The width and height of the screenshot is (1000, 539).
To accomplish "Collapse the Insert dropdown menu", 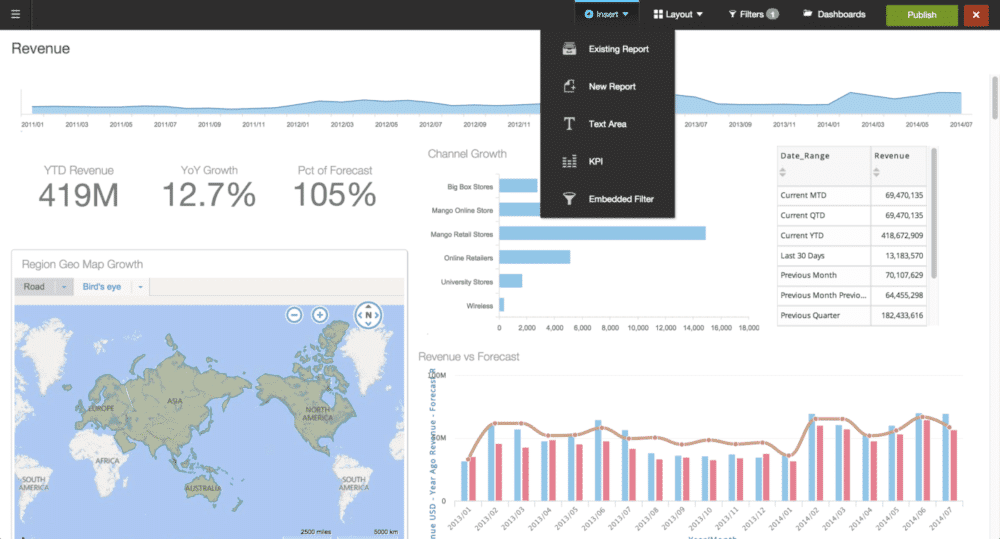I will point(607,14).
